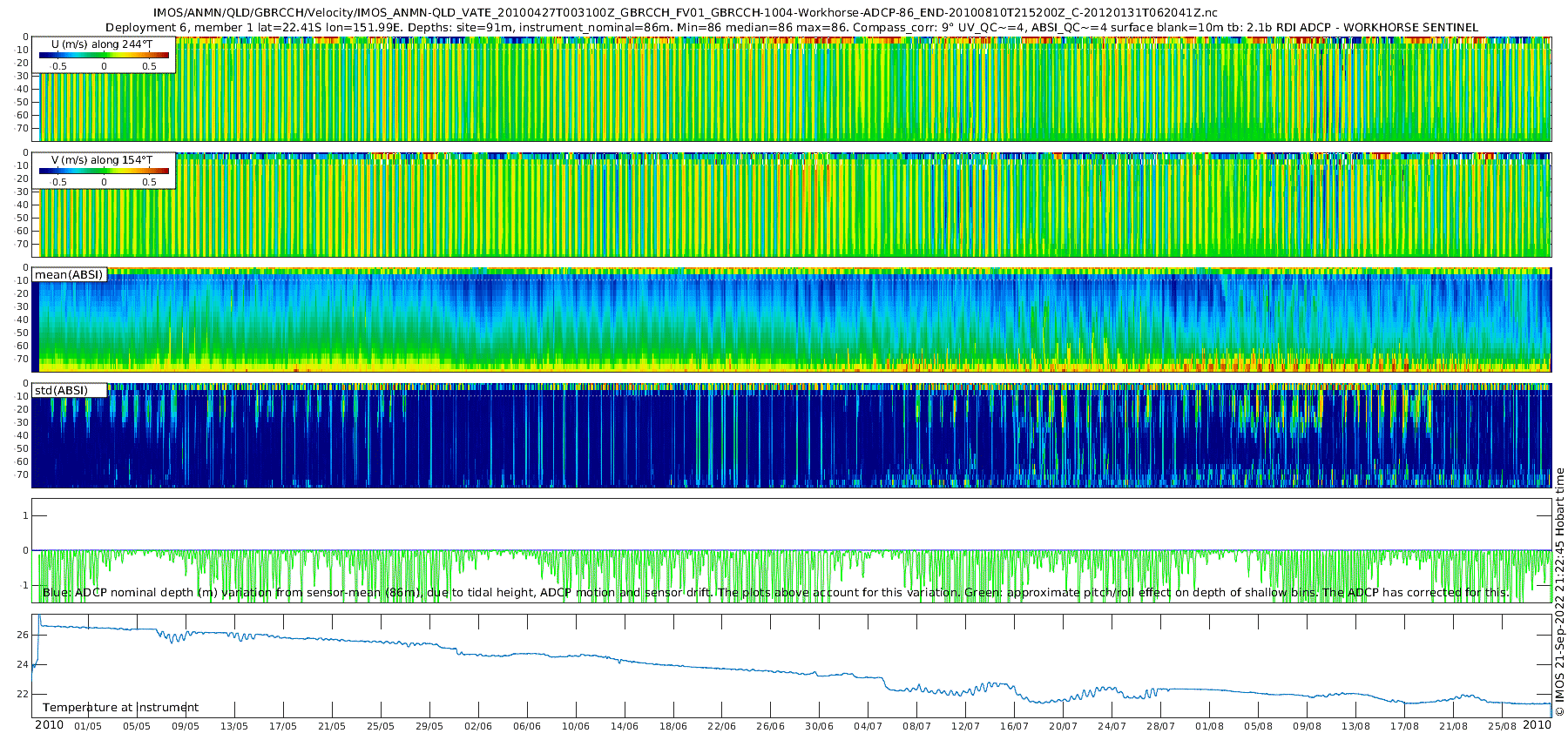This screenshot has width=1568, height=740.
Task: Click the '21/08' date tick label
Action: click(x=1454, y=726)
